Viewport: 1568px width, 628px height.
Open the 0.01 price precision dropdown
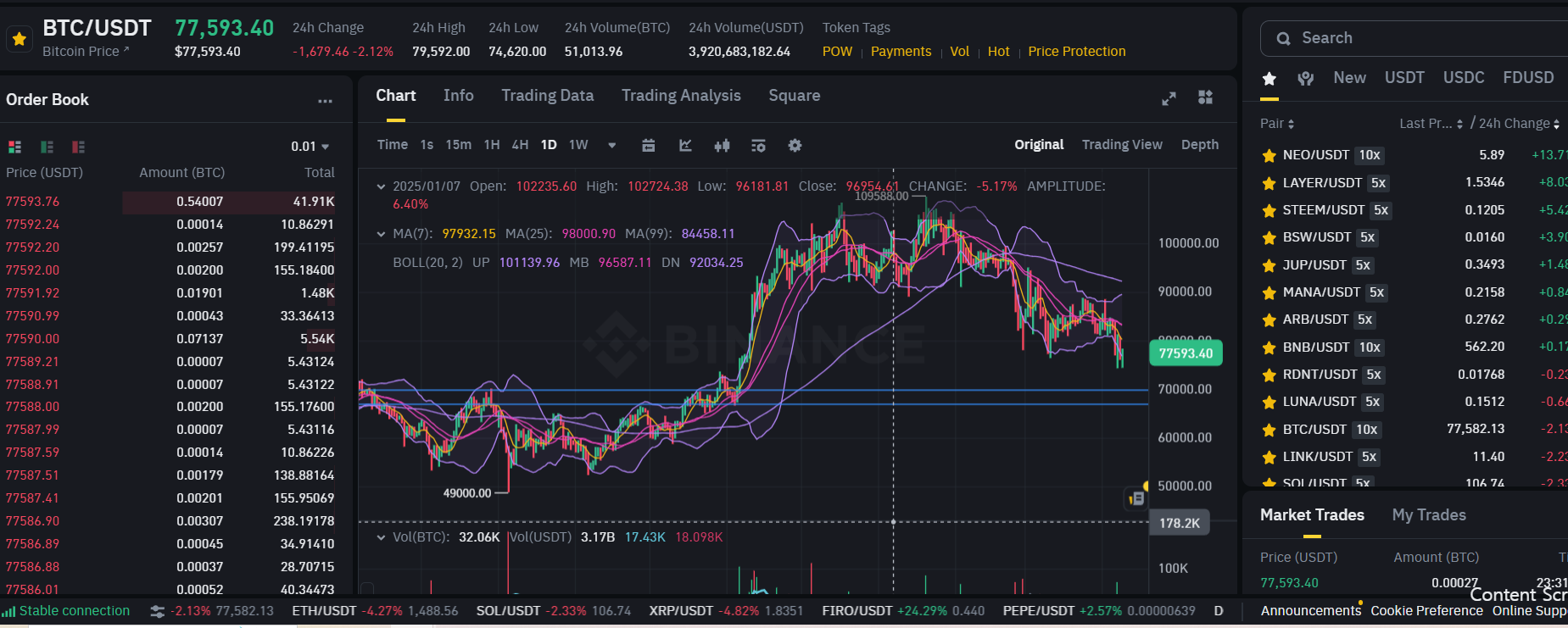310,147
